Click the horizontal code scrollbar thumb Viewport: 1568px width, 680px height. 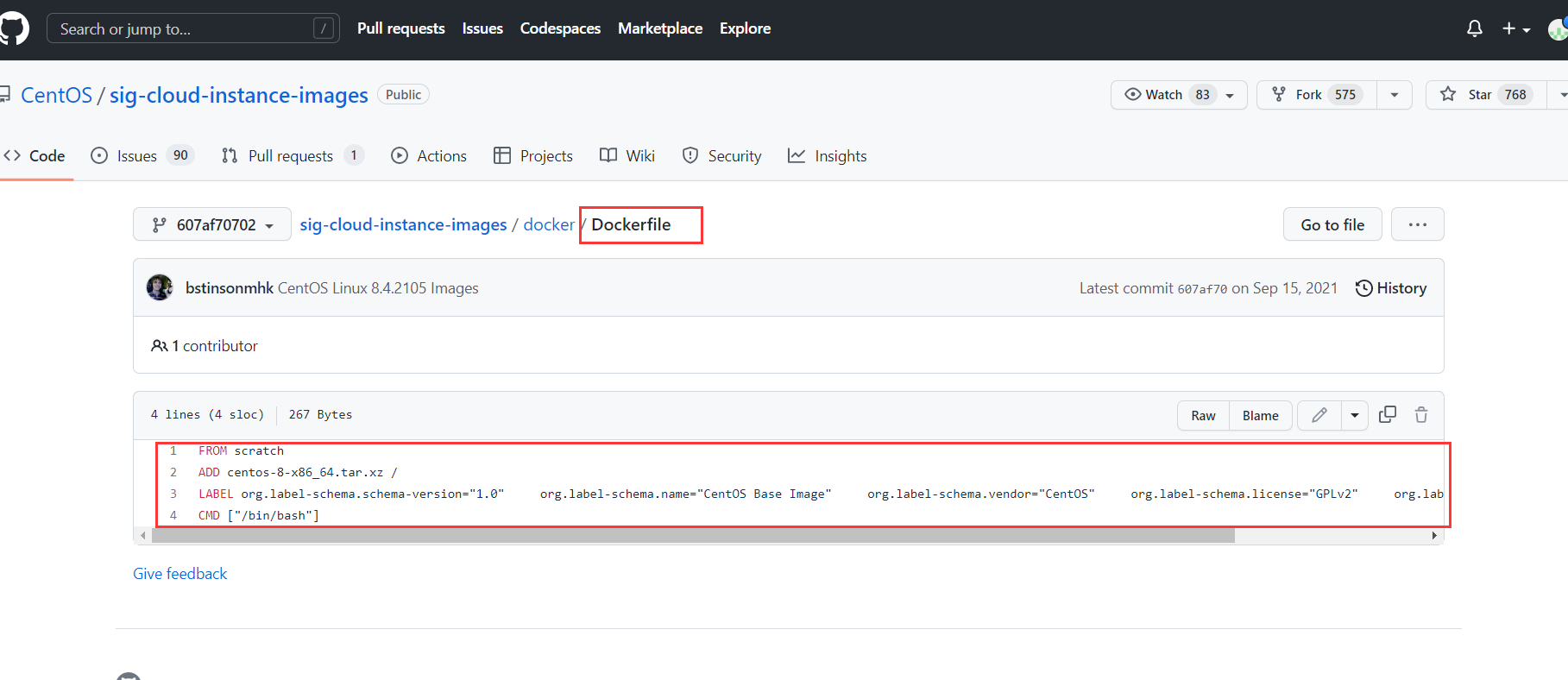tap(693, 536)
